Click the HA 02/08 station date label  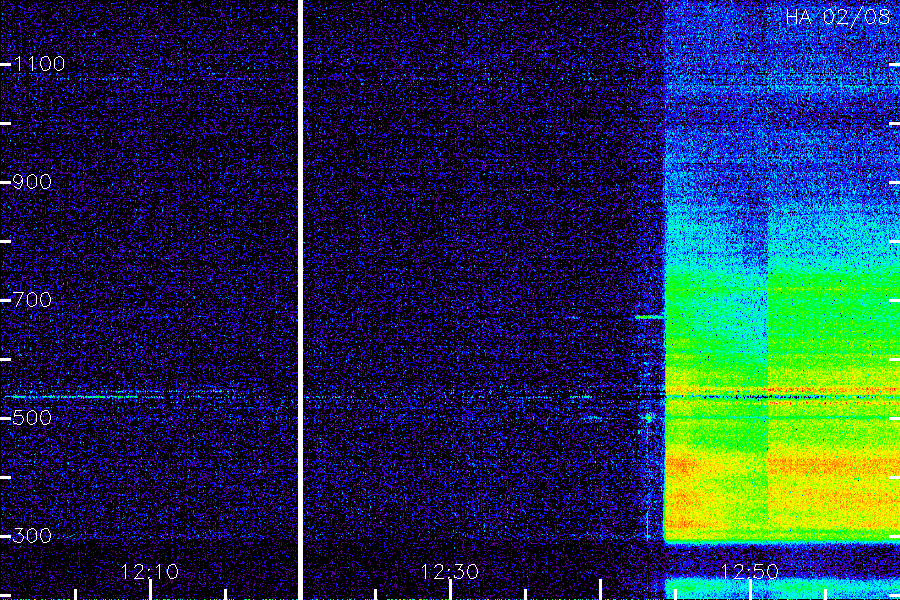pos(838,17)
